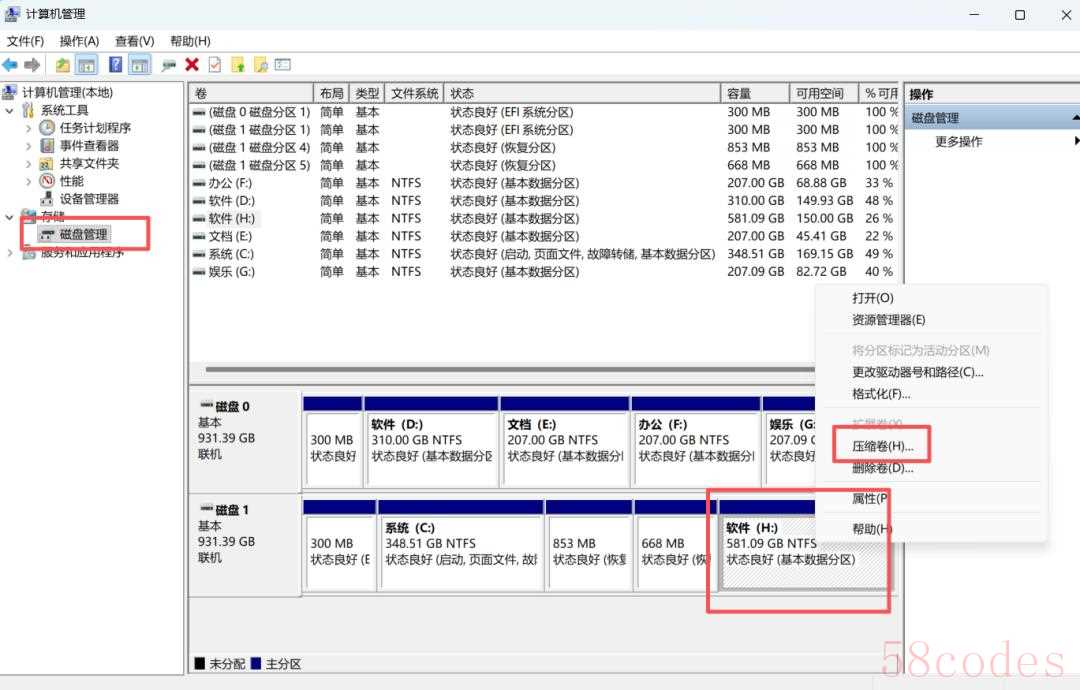
Task: Click the blue back arrow toolbar icon
Action: 10,65
